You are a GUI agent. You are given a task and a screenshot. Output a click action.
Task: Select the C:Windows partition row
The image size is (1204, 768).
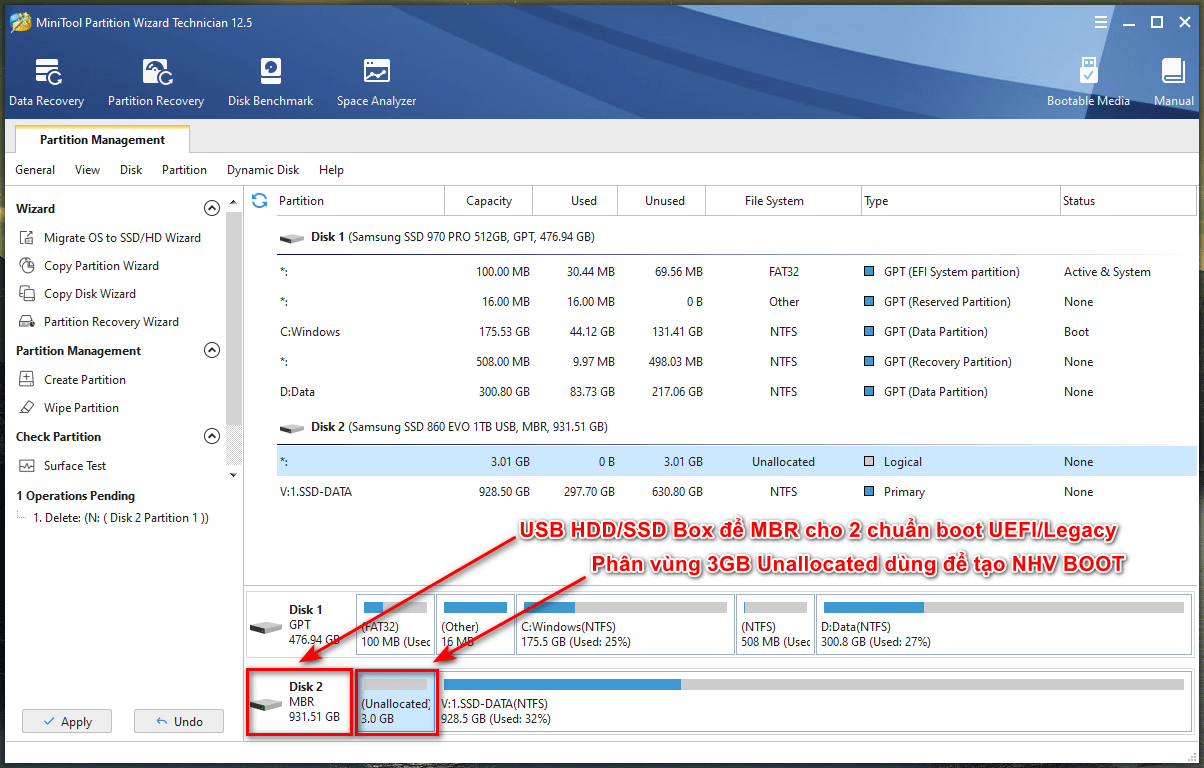point(736,332)
